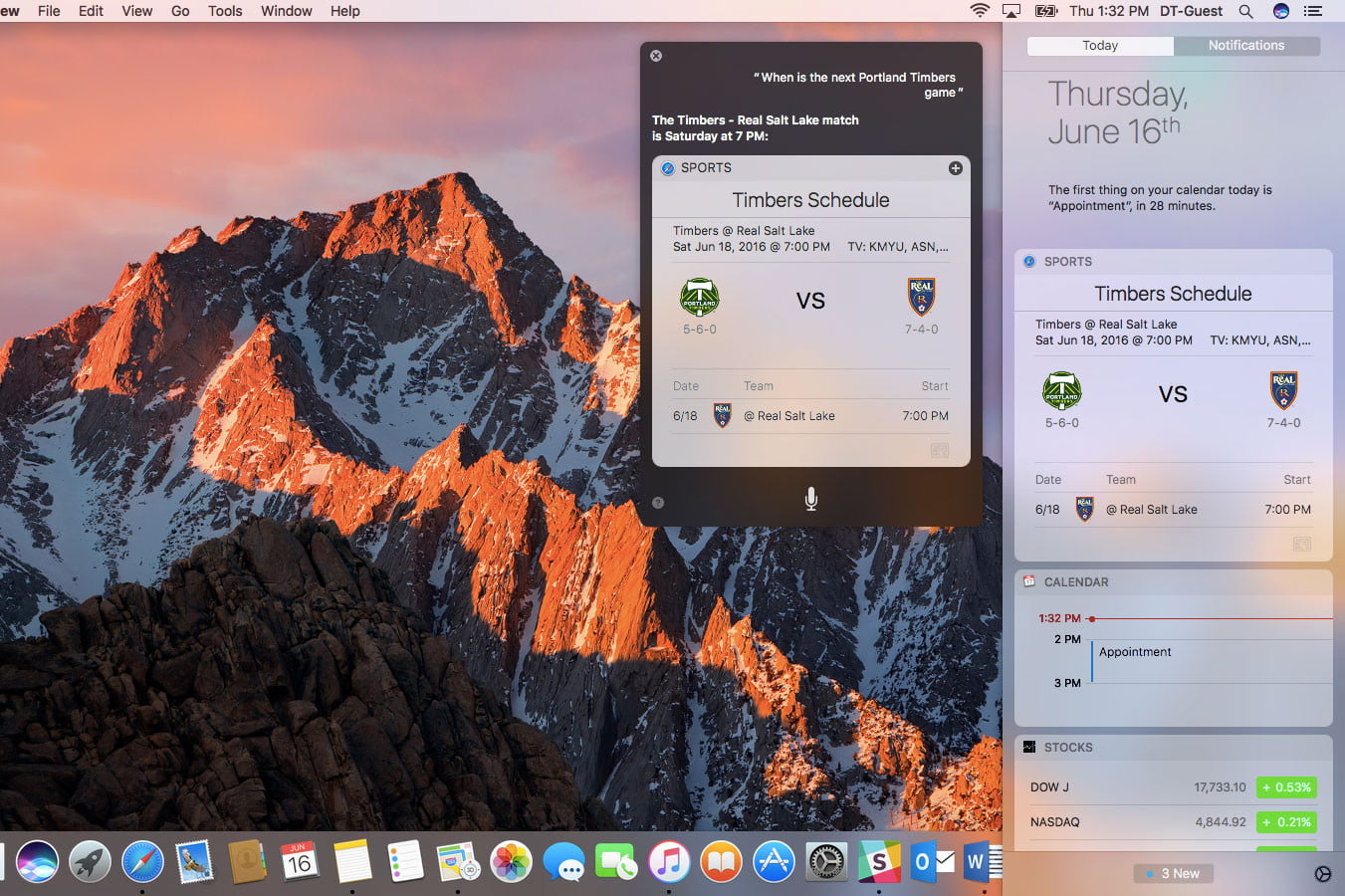This screenshot has width=1345, height=896.
Task: Switch to the Notifications tab
Action: coord(1246,46)
